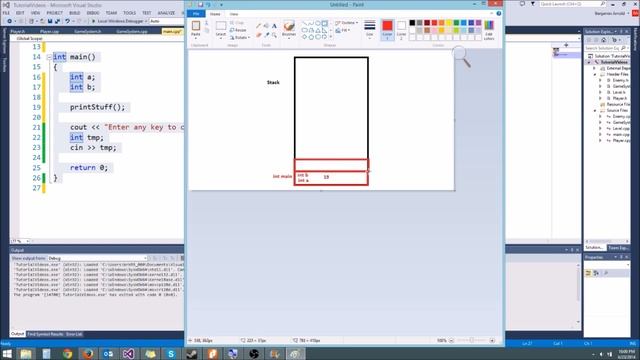Open the shape Fill dropdown
The height and width of the screenshot is (360, 640).
coord(343,31)
